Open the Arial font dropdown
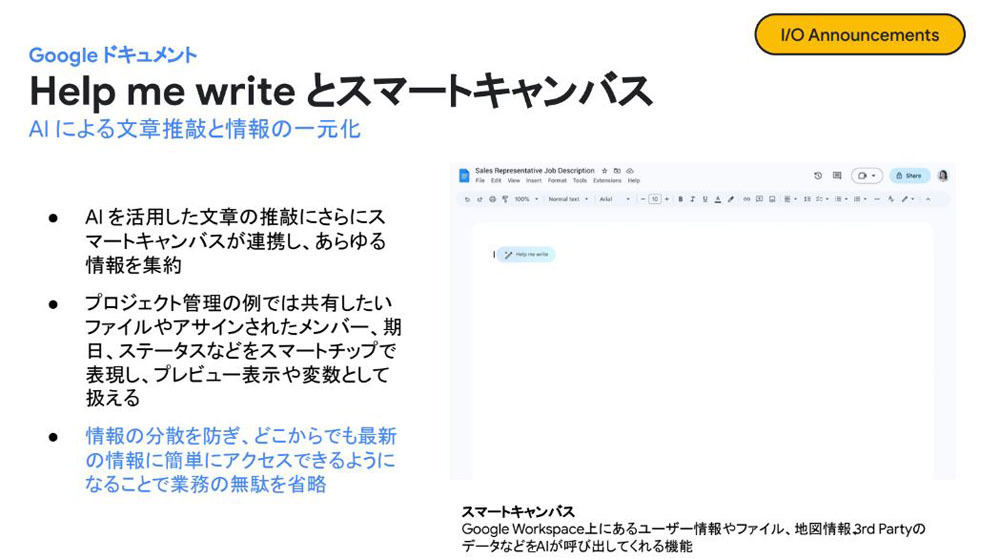 [614, 199]
